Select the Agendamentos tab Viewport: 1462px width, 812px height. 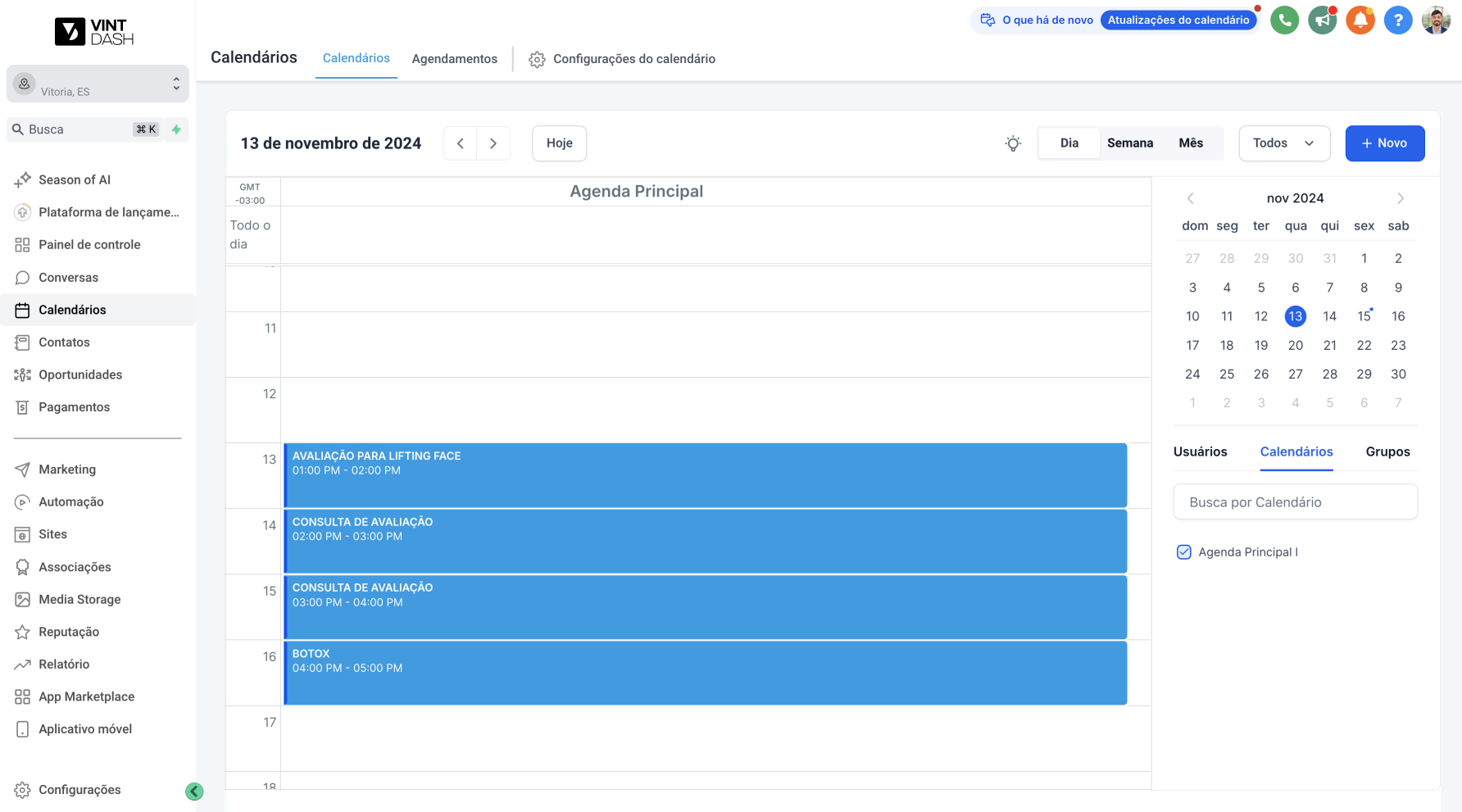click(x=455, y=59)
